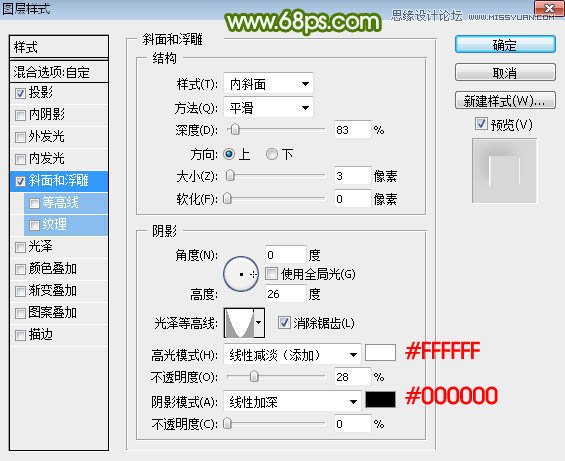Select the 样式 styles list header
The image size is (565, 461).
click(x=59, y=47)
